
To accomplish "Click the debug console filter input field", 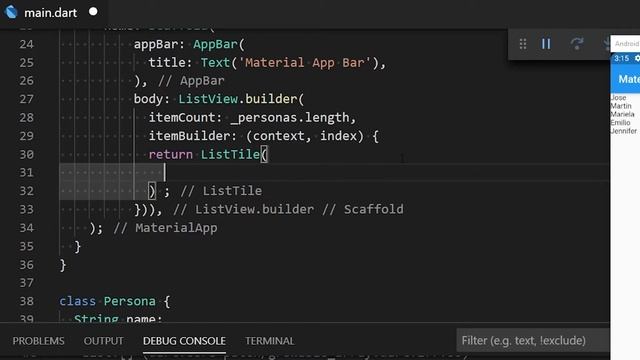I will coord(533,340).
